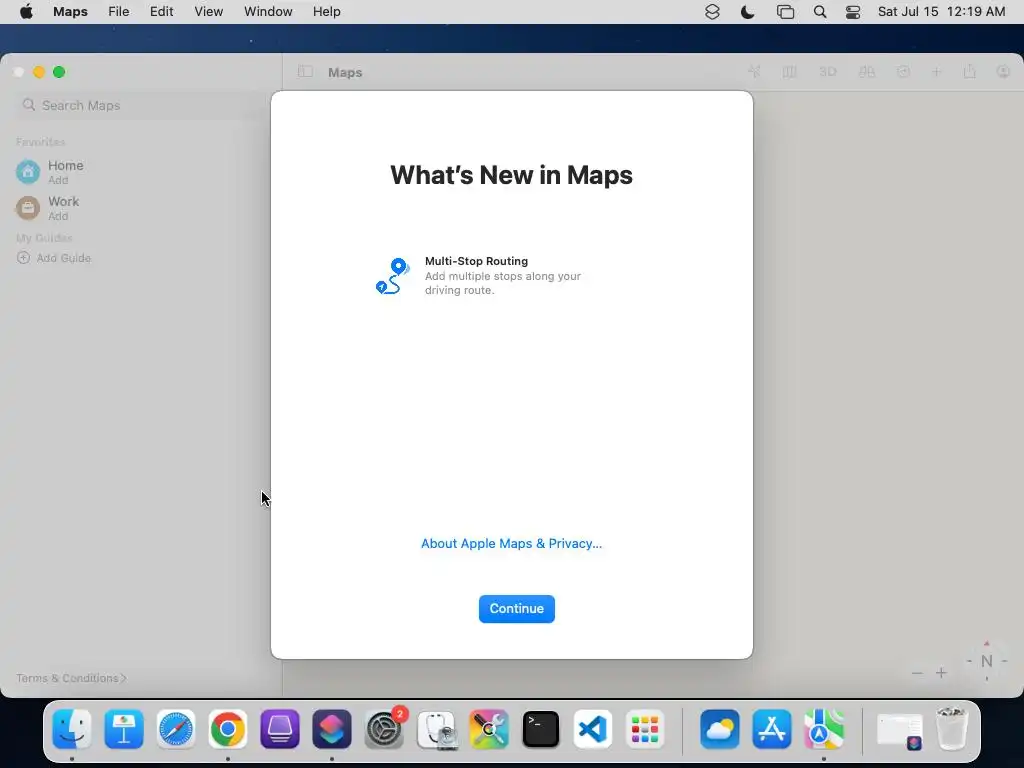
Task: Open Visual Studio Code from the dock
Action: [592, 729]
